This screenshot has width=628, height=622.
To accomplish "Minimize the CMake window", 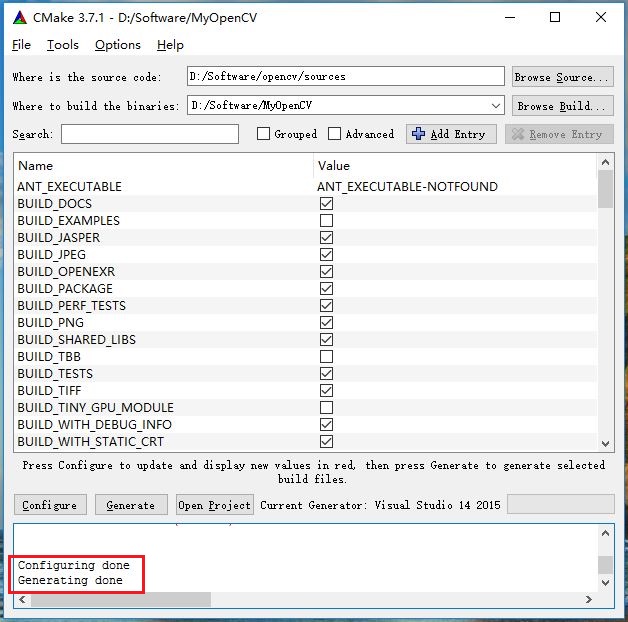I will click(510, 18).
